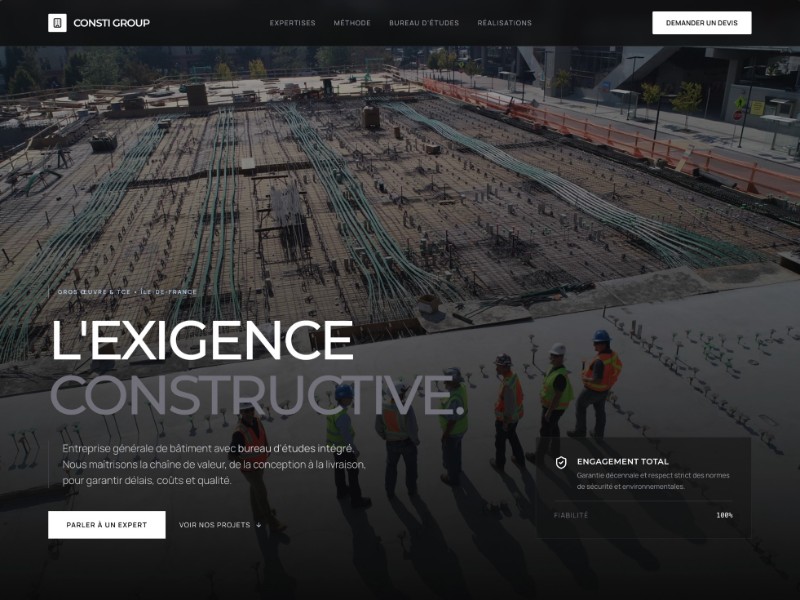The image size is (800, 600).
Task: Click the Garantie décennale description text
Action: (655, 483)
